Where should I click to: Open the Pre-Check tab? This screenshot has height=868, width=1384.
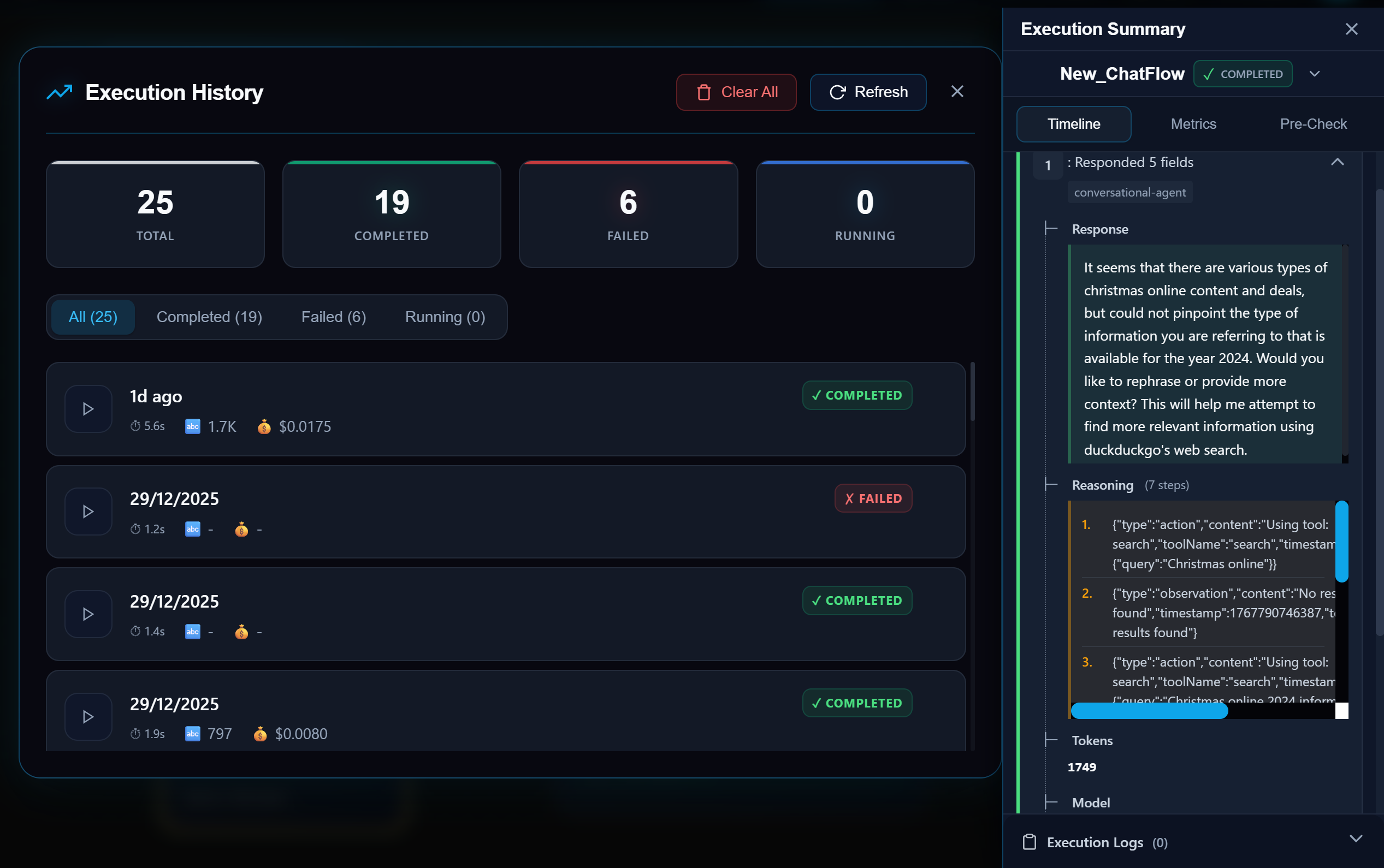pos(1313,124)
